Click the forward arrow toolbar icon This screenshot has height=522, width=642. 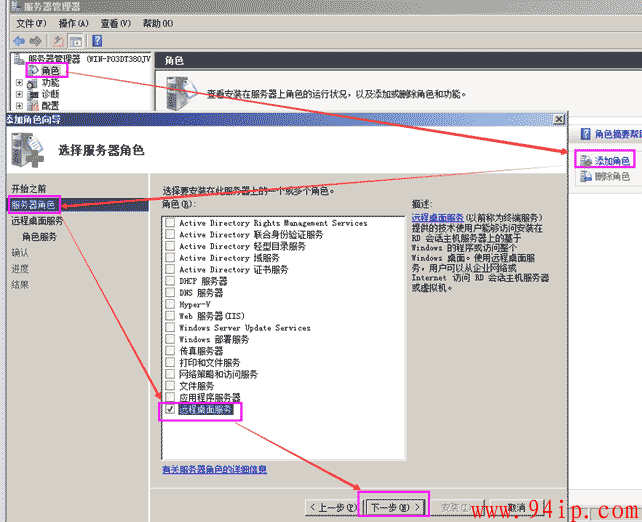tap(36, 41)
